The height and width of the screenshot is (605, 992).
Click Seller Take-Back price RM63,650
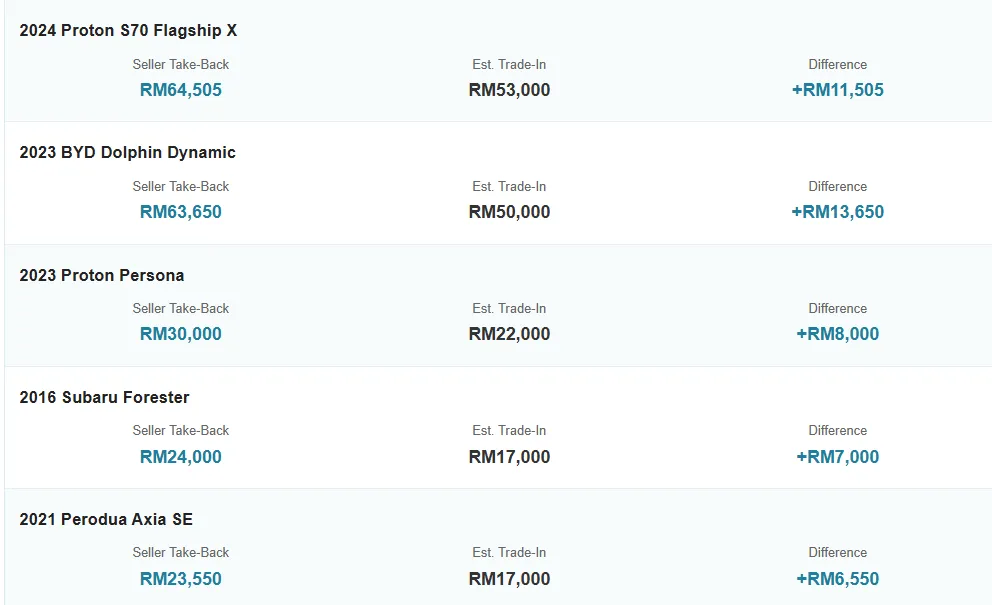[181, 212]
